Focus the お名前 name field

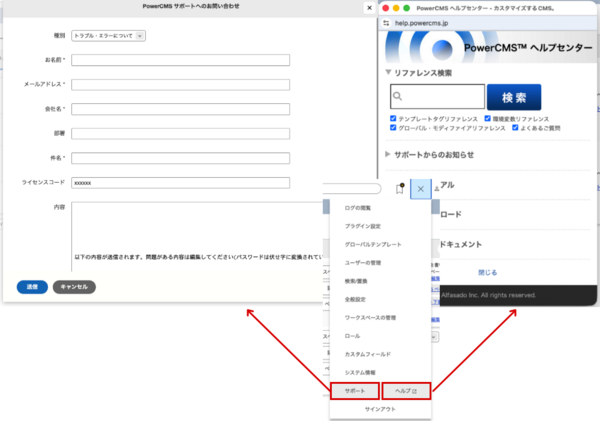point(180,60)
